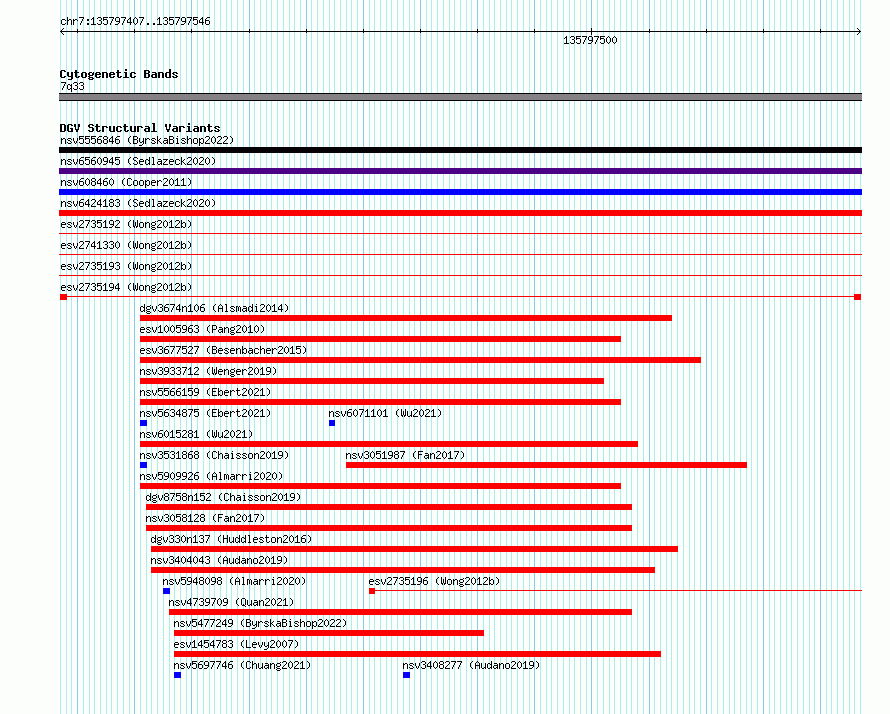Select the red esv1005963 variant bar
The height and width of the screenshot is (714, 890).
(x=380, y=339)
